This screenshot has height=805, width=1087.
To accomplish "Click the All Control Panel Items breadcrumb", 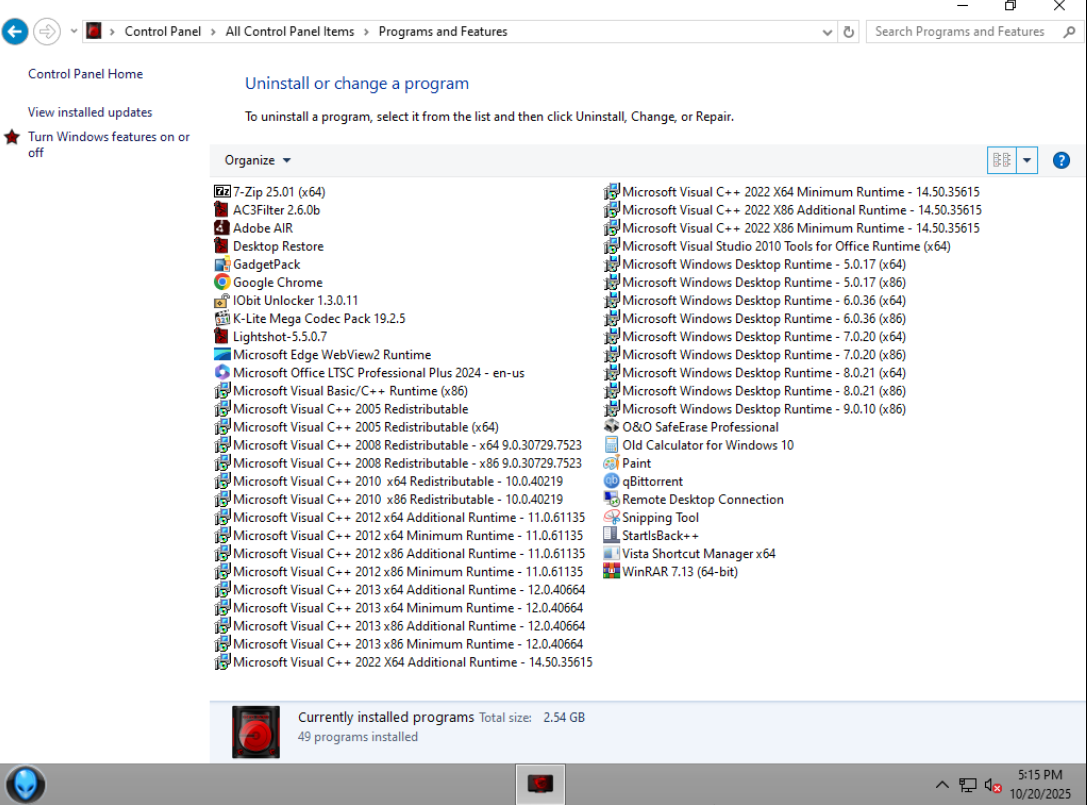I will [x=290, y=31].
